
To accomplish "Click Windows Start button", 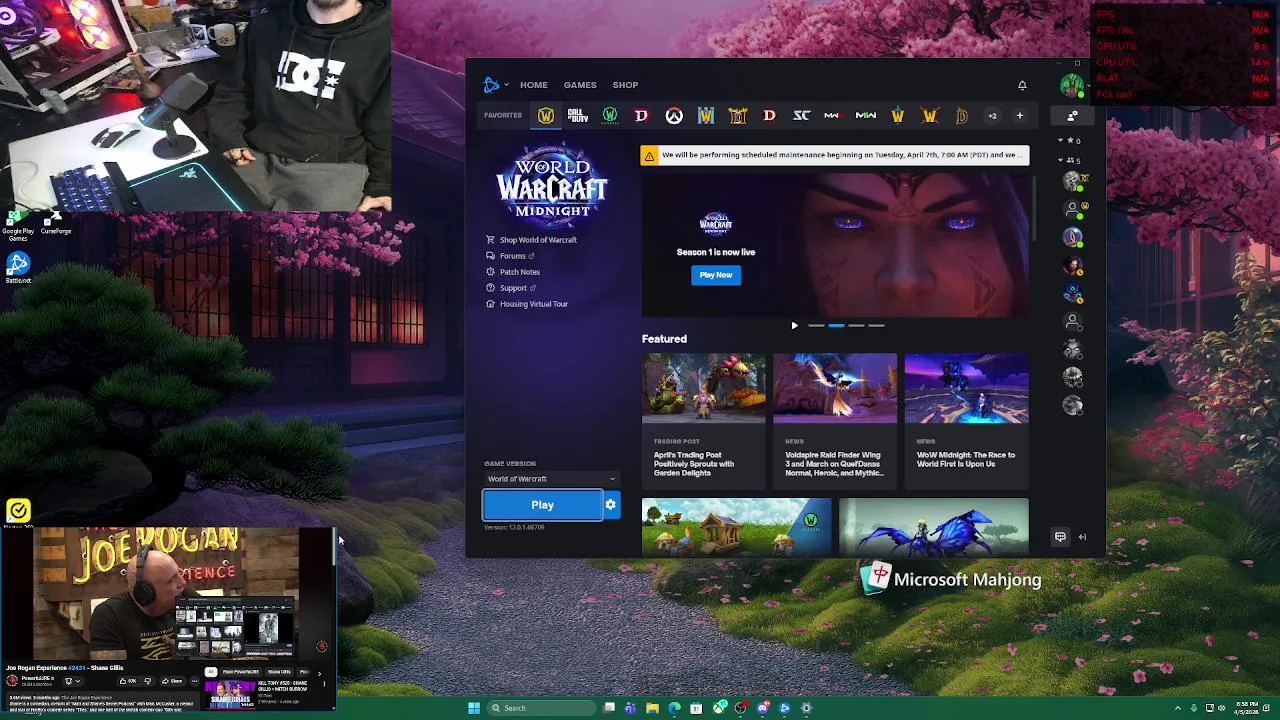I will click(x=474, y=708).
